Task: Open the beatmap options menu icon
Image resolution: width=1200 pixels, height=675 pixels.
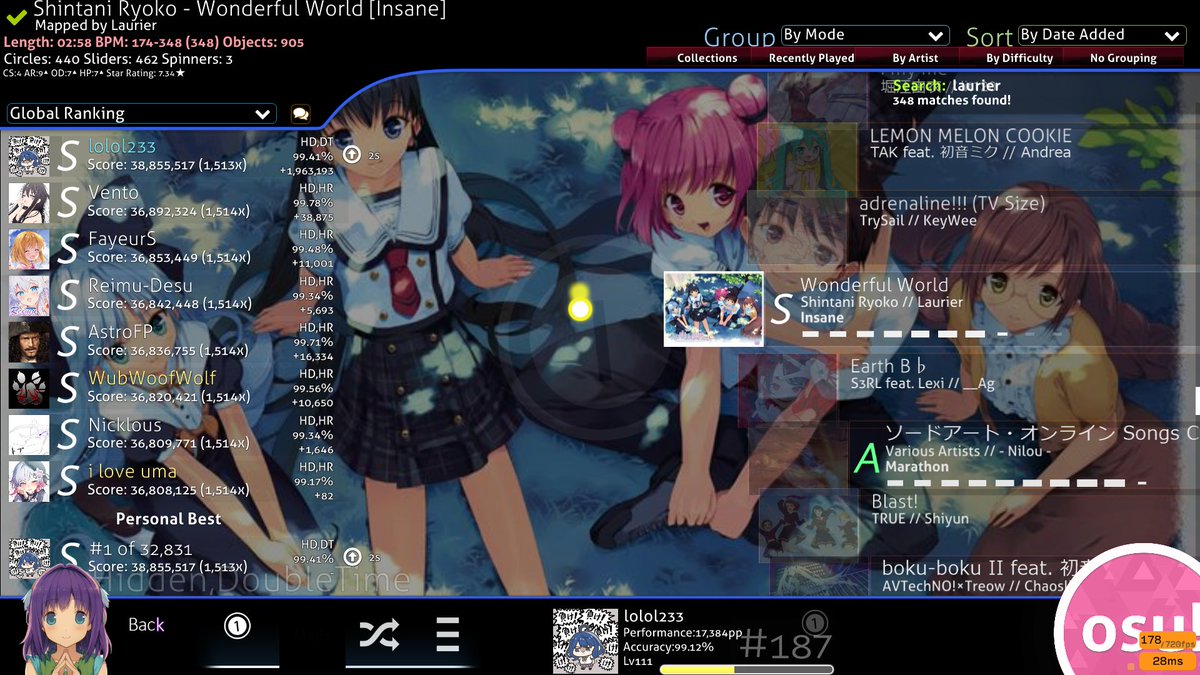Action: pos(447,634)
